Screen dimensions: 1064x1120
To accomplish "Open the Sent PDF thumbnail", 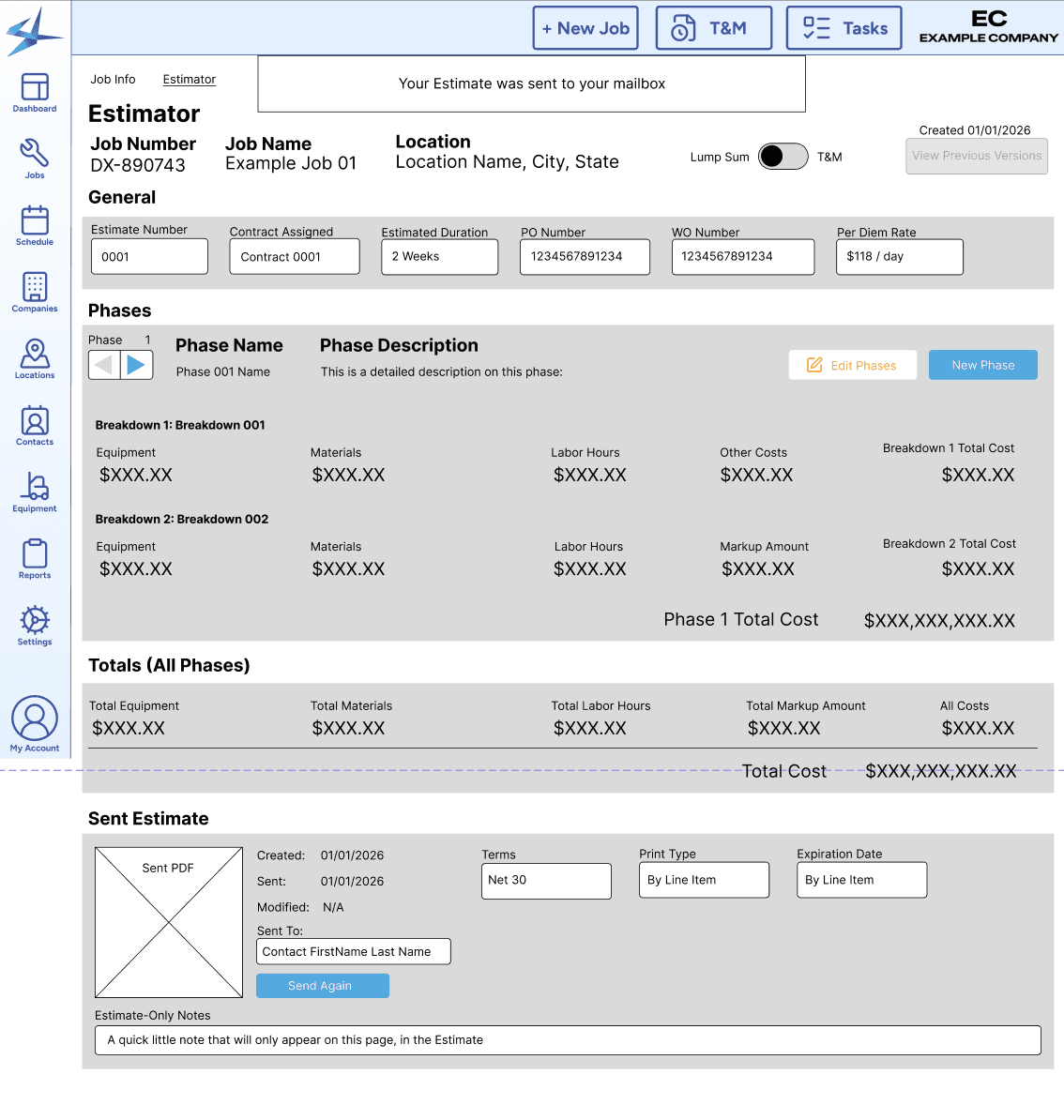I will (x=169, y=922).
